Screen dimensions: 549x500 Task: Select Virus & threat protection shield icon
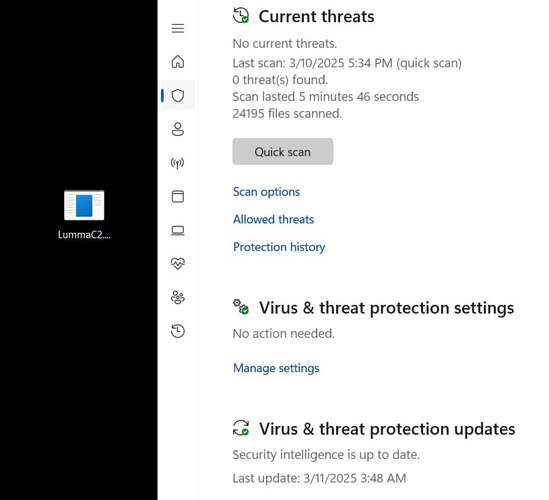point(178,95)
